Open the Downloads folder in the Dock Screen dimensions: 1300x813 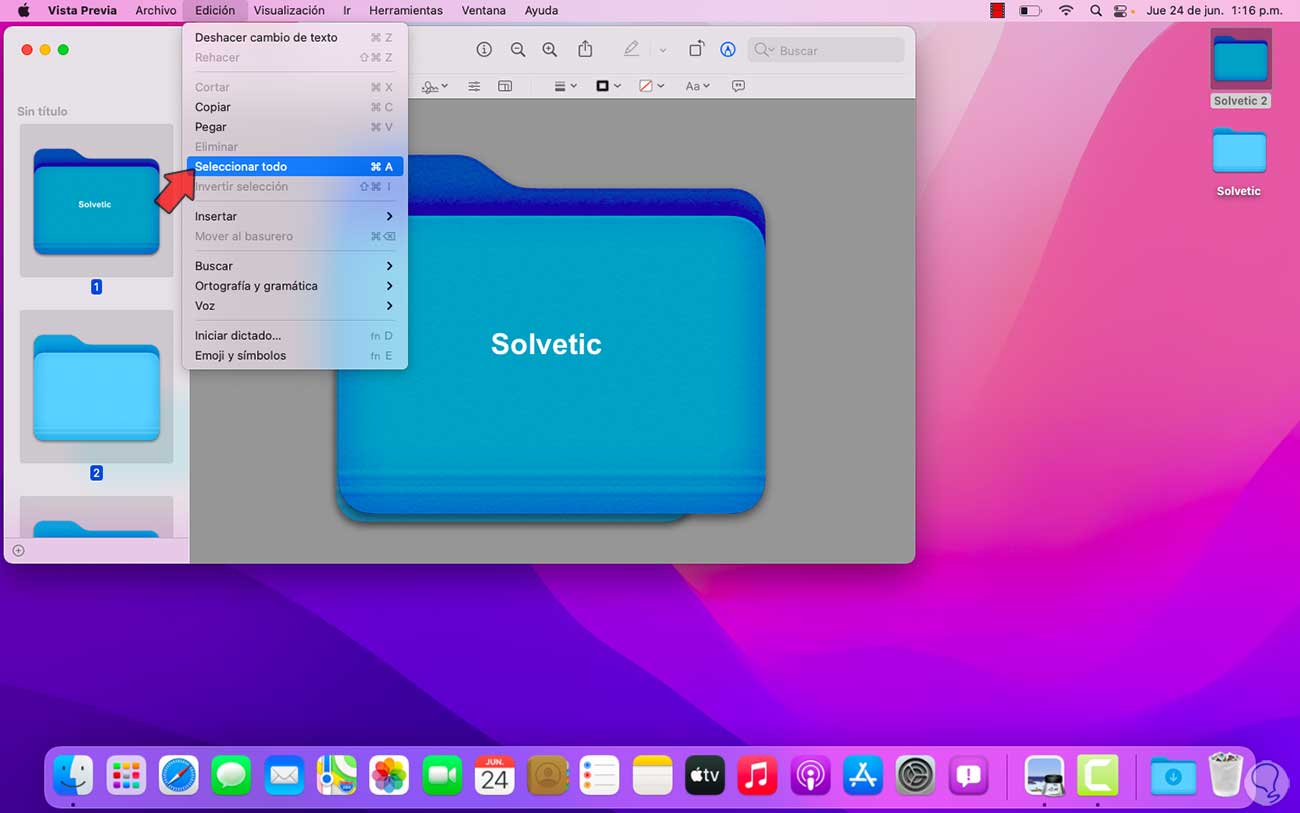coord(1172,775)
